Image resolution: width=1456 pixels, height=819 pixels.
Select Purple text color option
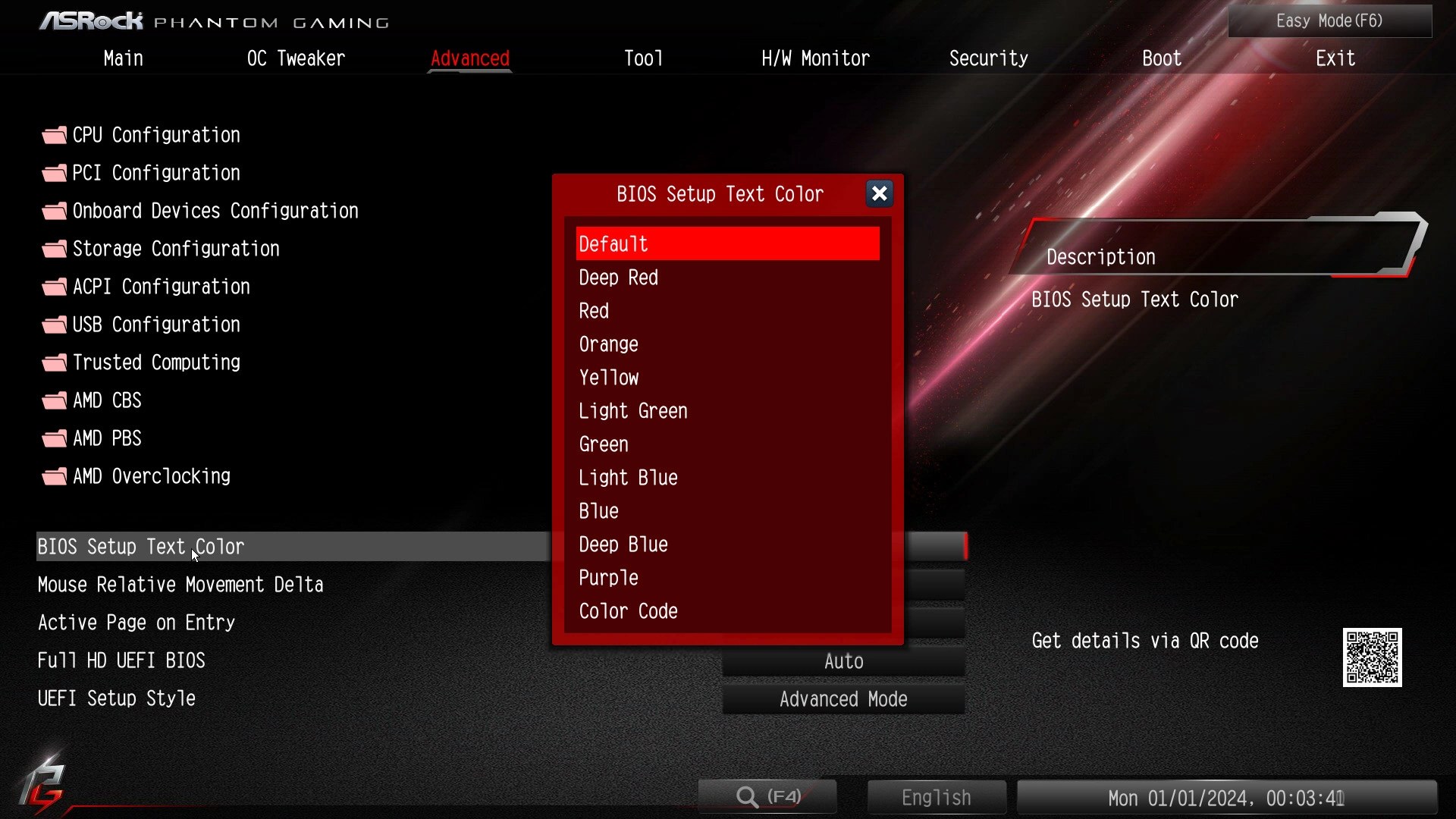[x=610, y=577]
